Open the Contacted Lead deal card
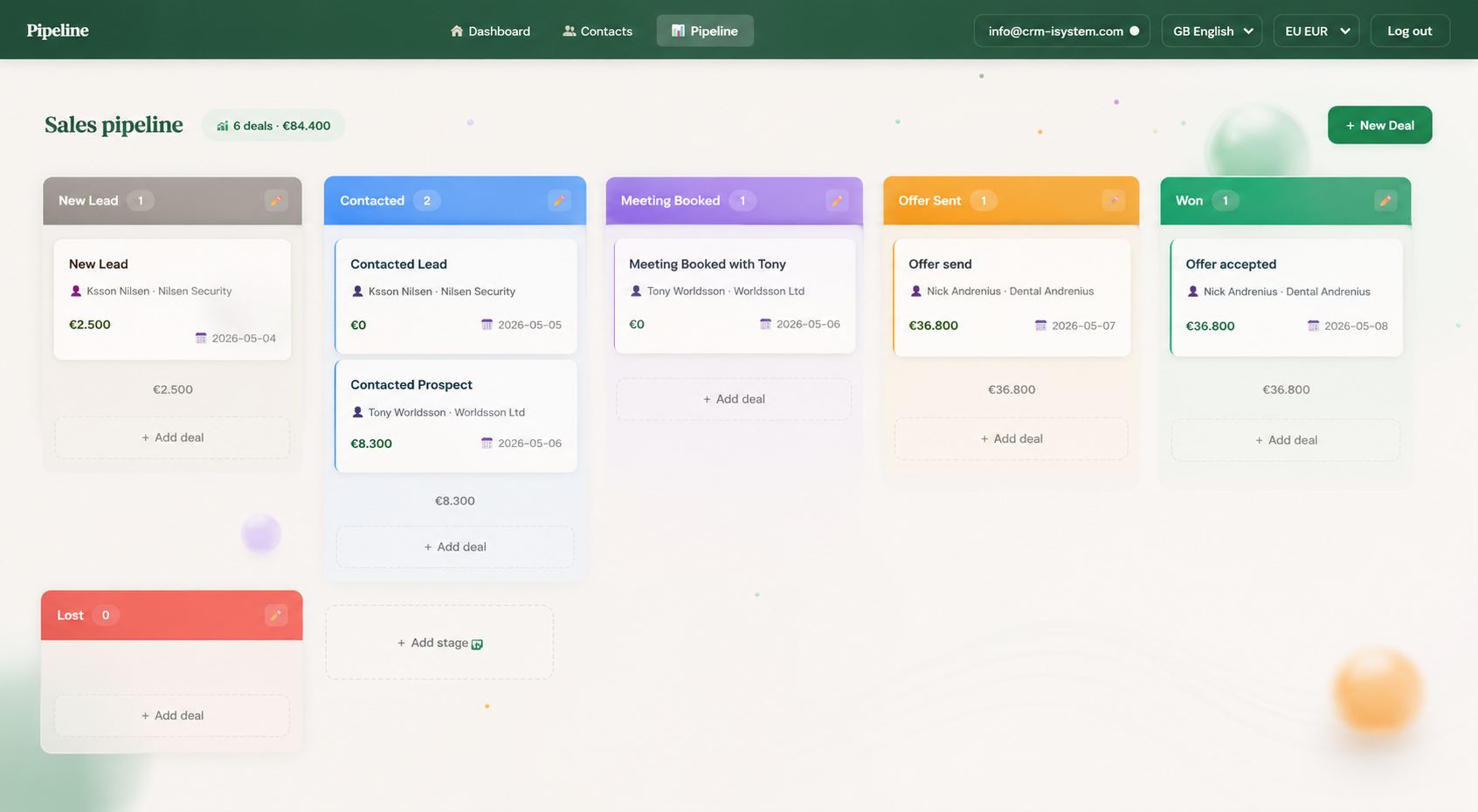This screenshot has width=1478, height=812. pyautogui.click(x=456, y=296)
